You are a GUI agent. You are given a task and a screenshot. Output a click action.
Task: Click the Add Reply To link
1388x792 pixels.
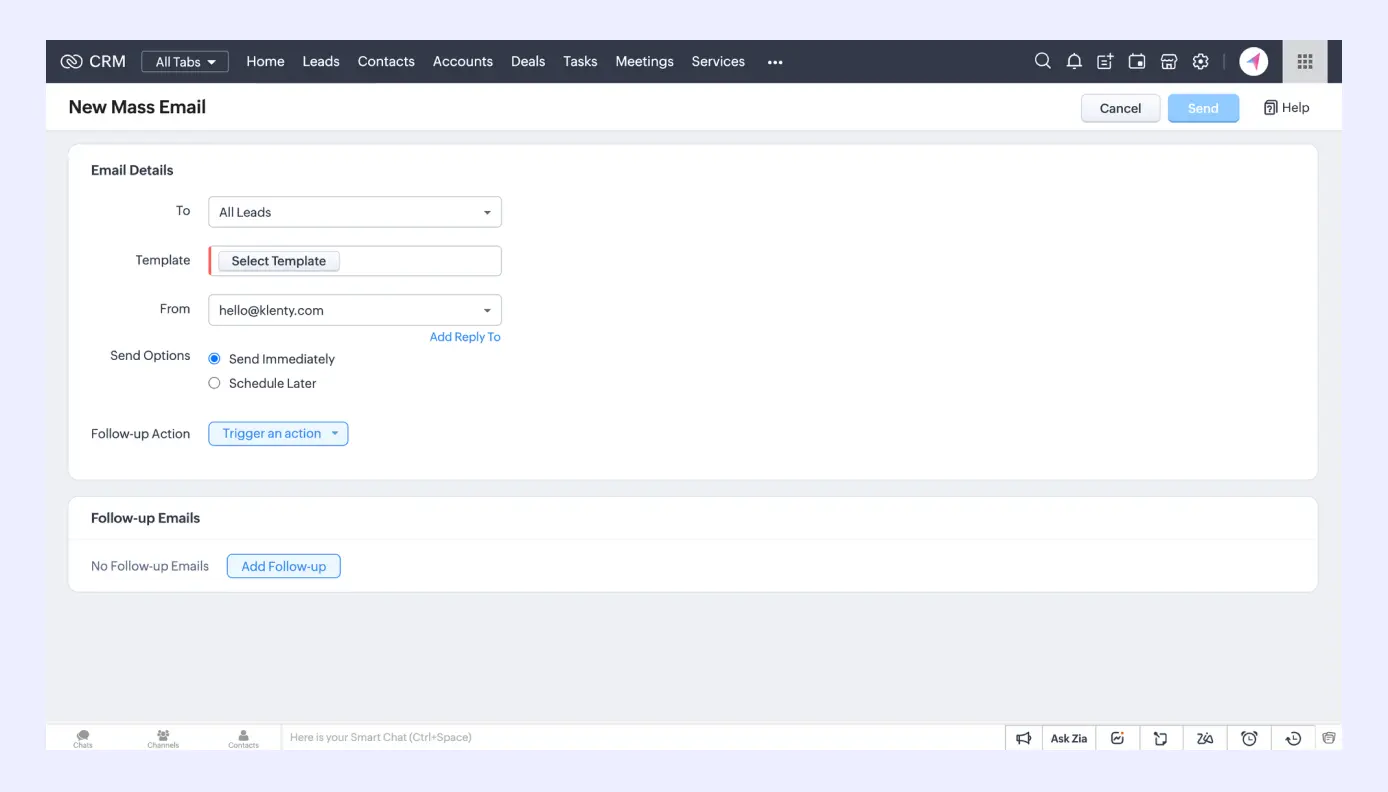[465, 337]
